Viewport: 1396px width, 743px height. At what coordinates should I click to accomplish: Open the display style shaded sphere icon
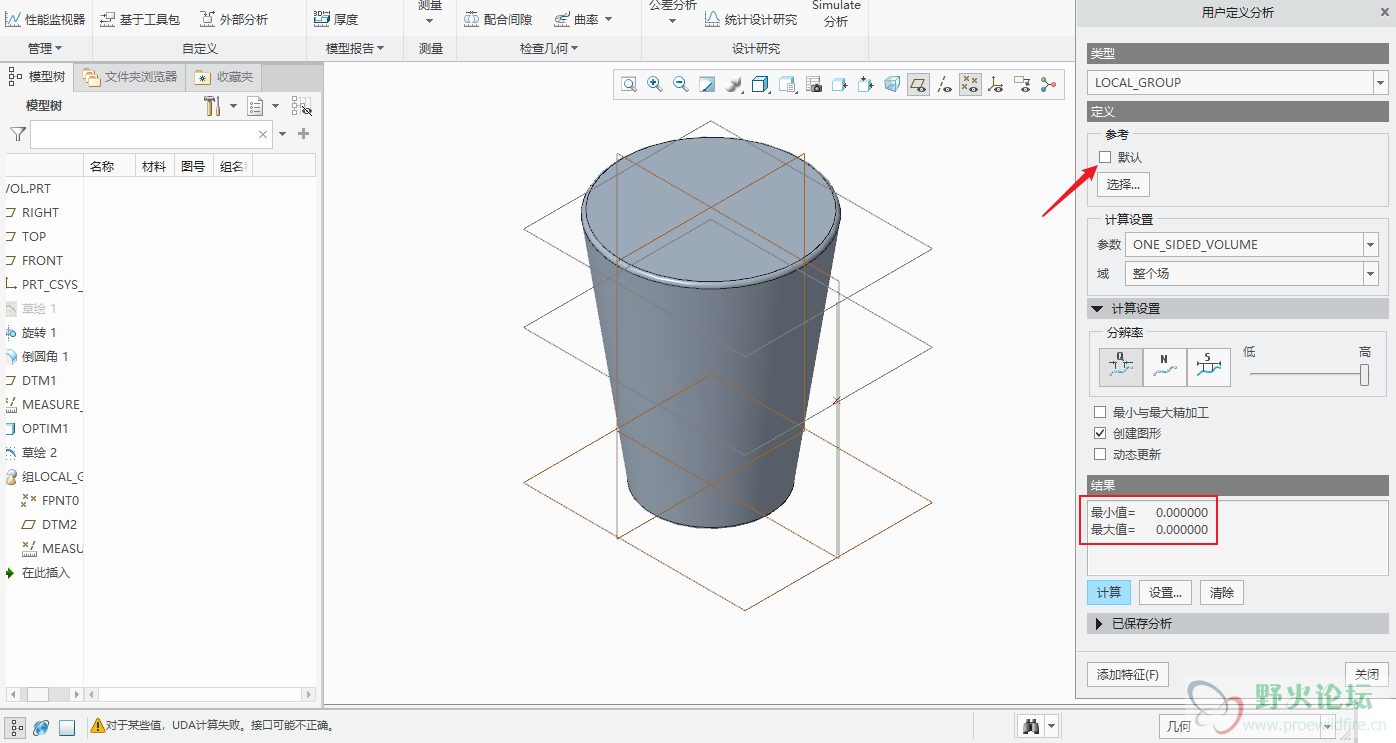[x=733, y=85]
